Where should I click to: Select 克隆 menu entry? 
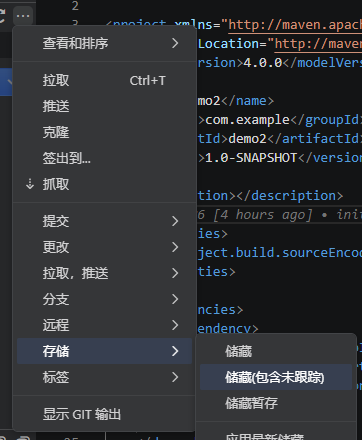(x=104, y=132)
